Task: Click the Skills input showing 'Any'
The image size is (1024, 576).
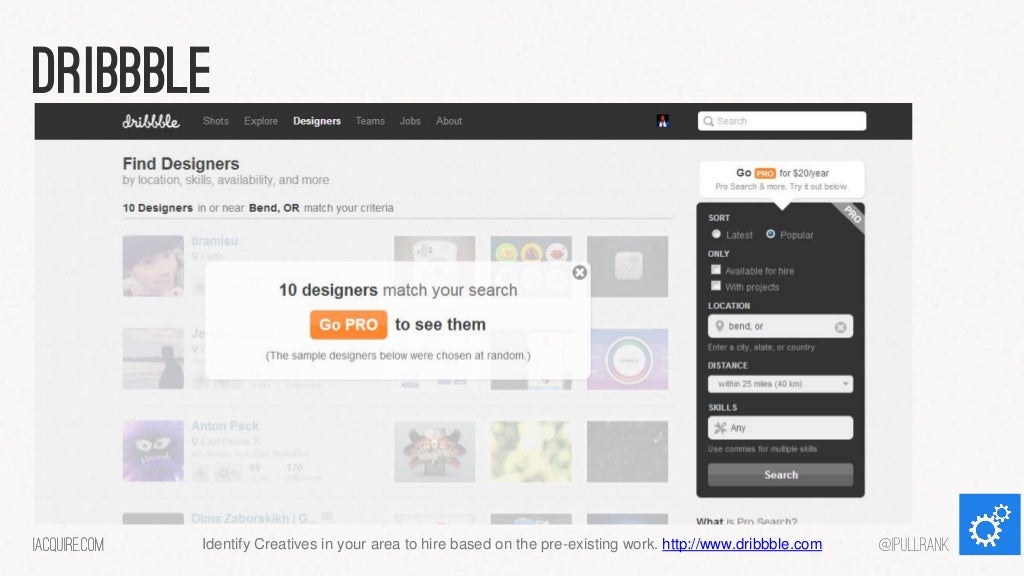Action: (780, 428)
